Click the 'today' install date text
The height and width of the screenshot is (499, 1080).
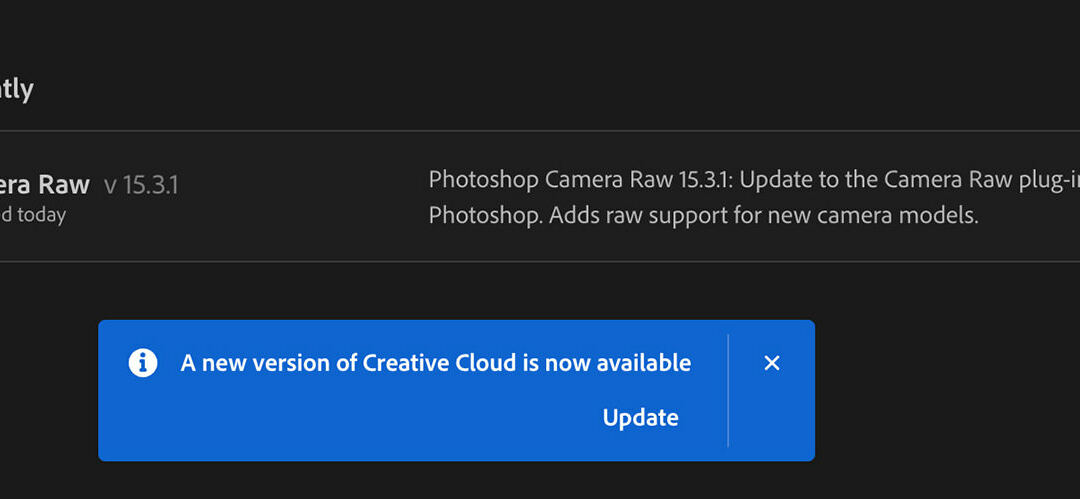pyautogui.click(x=42, y=215)
